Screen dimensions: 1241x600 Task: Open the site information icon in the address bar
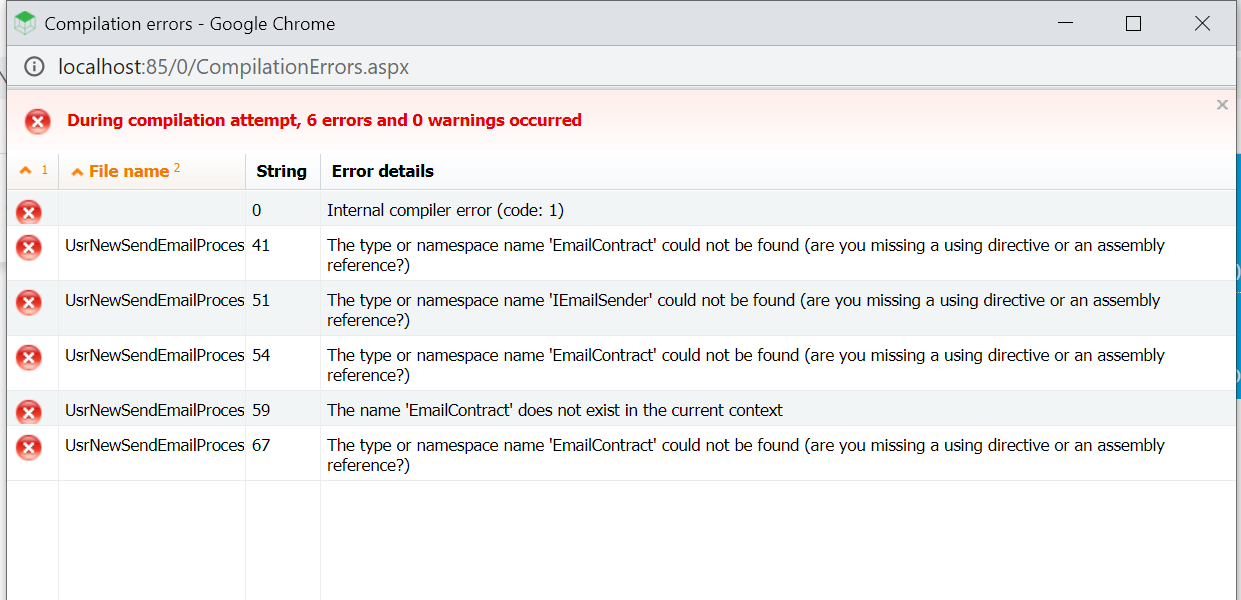click(x=35, y=67)
